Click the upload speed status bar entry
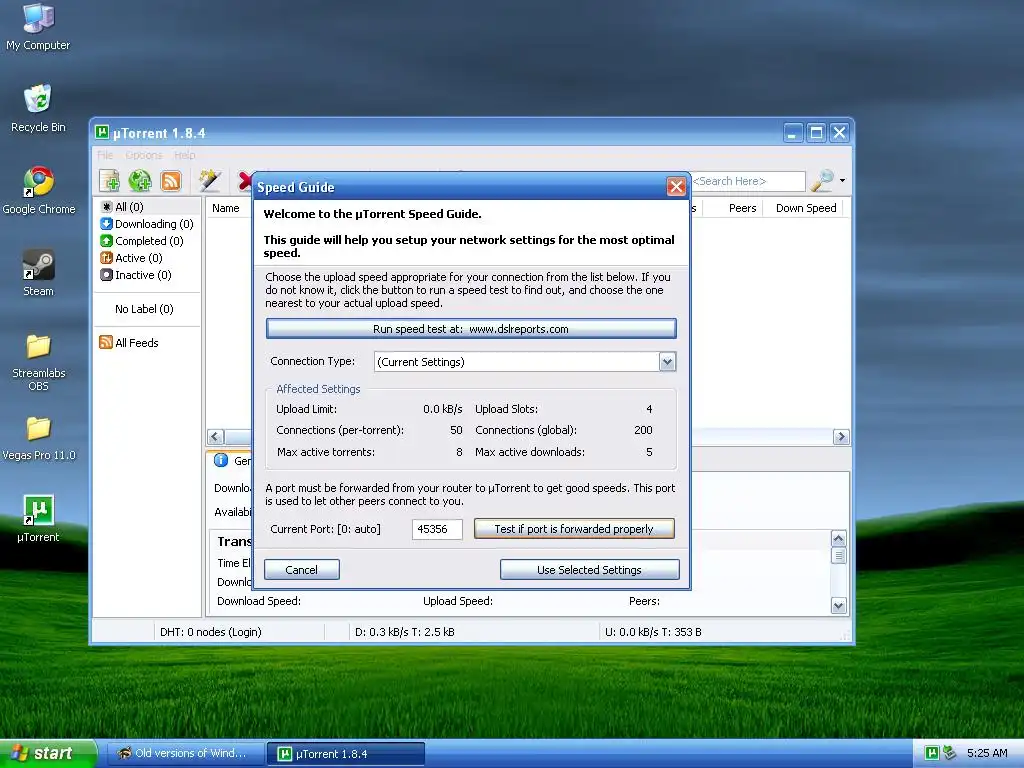The width and height of the screenshot is (1024, 768). pos(653,632)
